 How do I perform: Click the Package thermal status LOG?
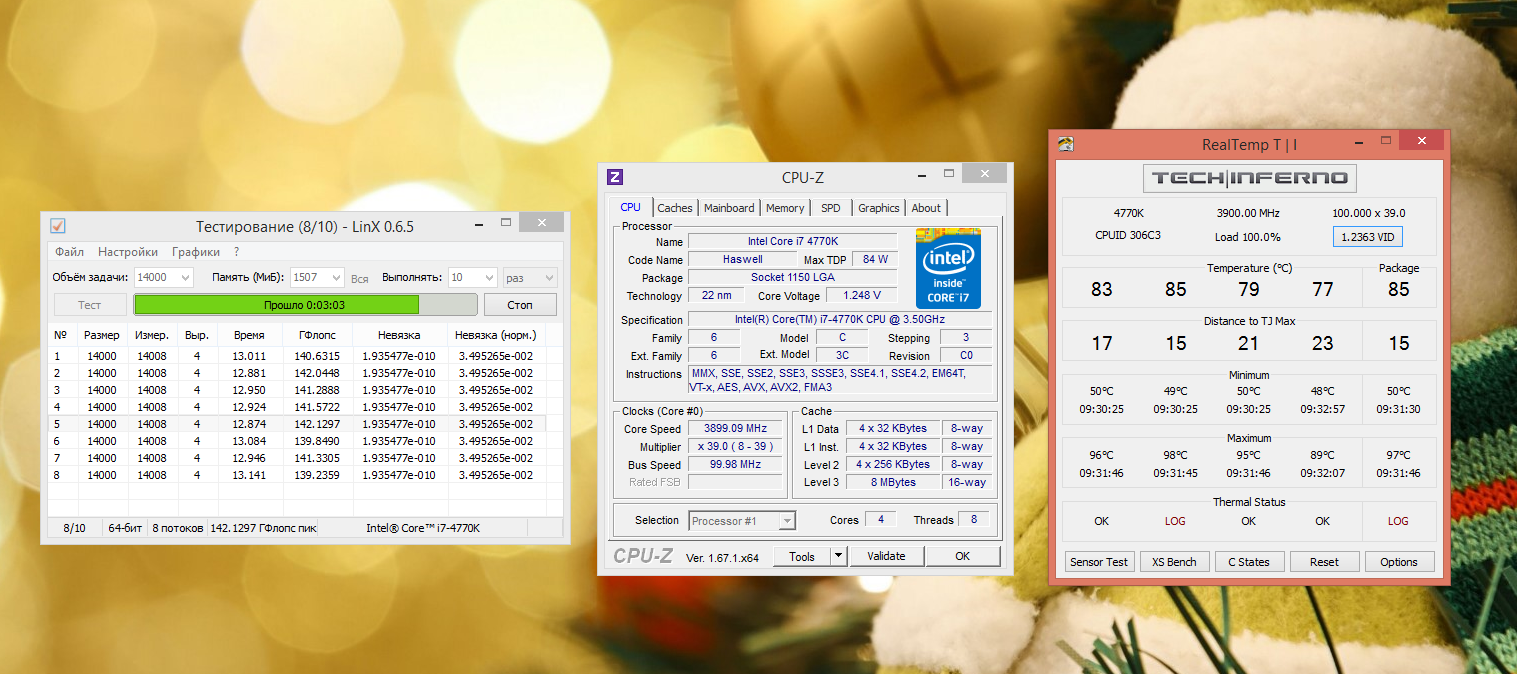tap(1398, 521)
